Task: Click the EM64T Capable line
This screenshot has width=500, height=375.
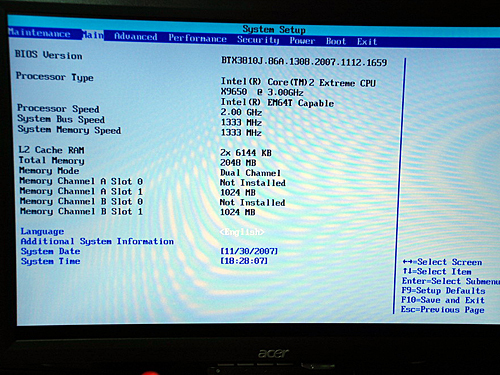Action: click(x=277, y=102)
